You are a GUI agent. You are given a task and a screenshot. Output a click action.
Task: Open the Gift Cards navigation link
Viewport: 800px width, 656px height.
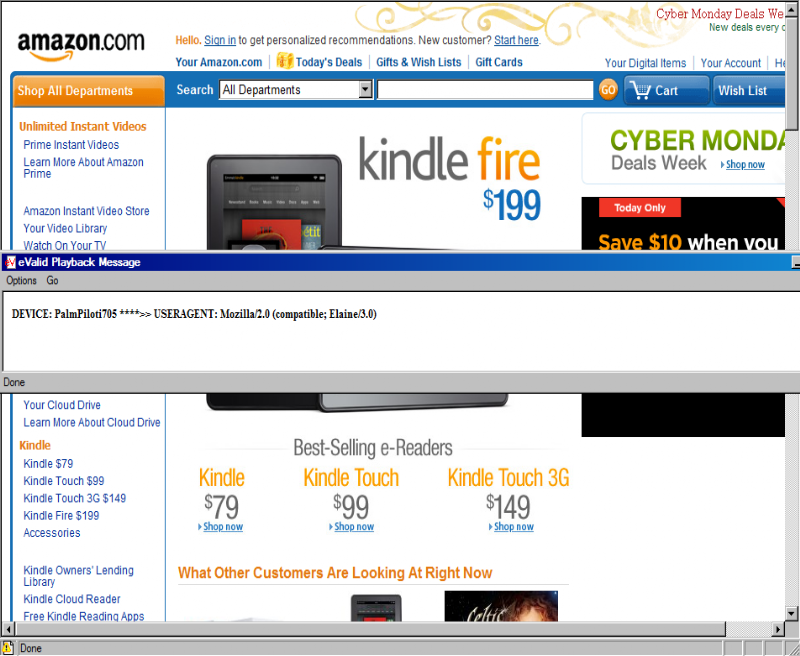(498, 62)
